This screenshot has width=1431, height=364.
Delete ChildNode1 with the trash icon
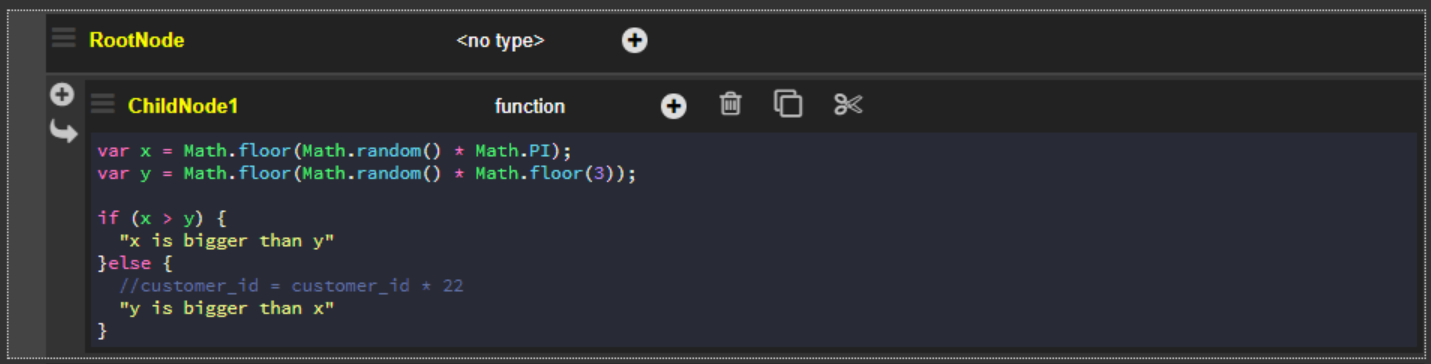[x=731, y=103]
